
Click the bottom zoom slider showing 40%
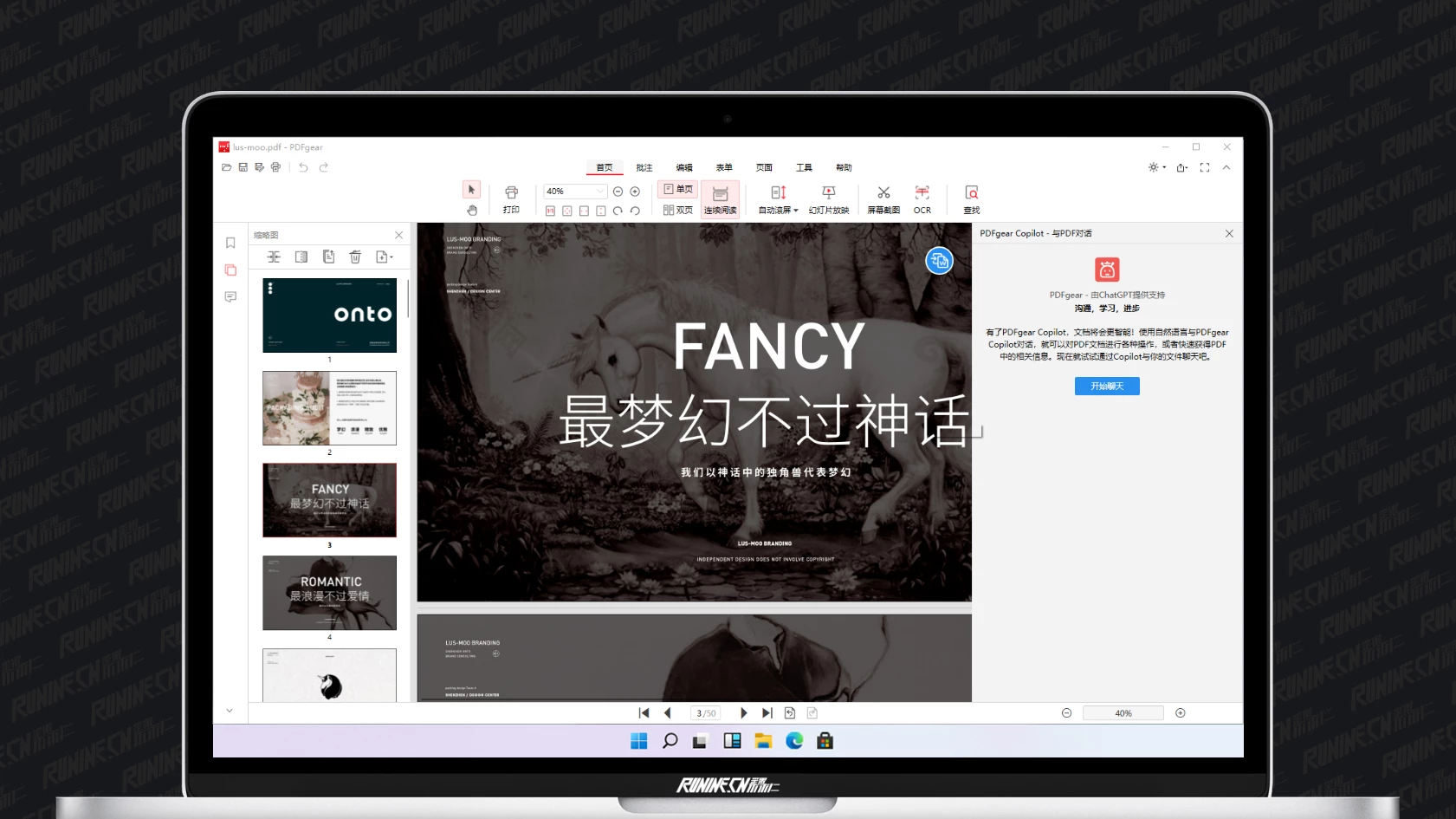pyautogui.click(x=1123, y=713)
